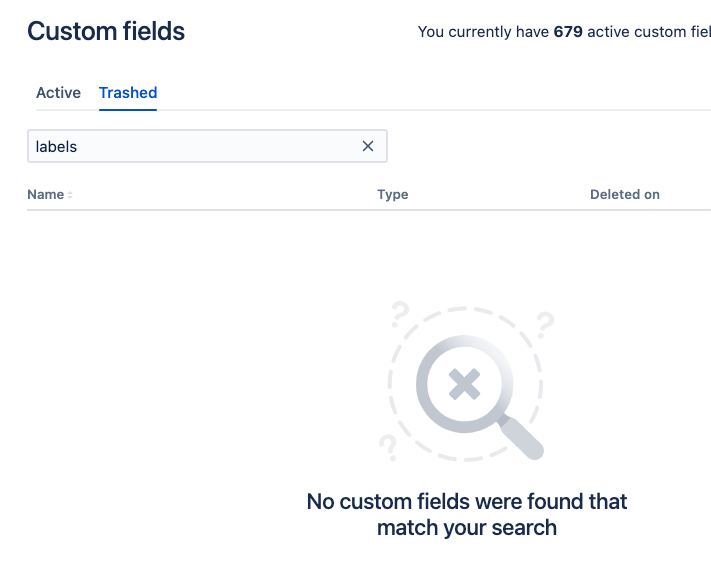Click the Custom fields page heading
The height and width of the screenshot is (574, 711).
coord(106,31)
